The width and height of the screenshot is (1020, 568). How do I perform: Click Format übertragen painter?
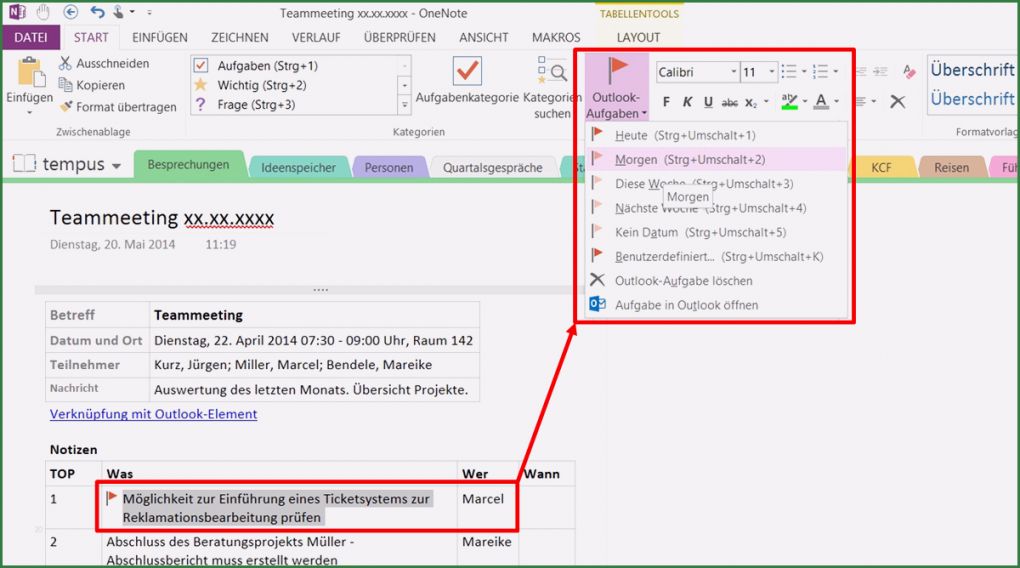tap(118, 107)
